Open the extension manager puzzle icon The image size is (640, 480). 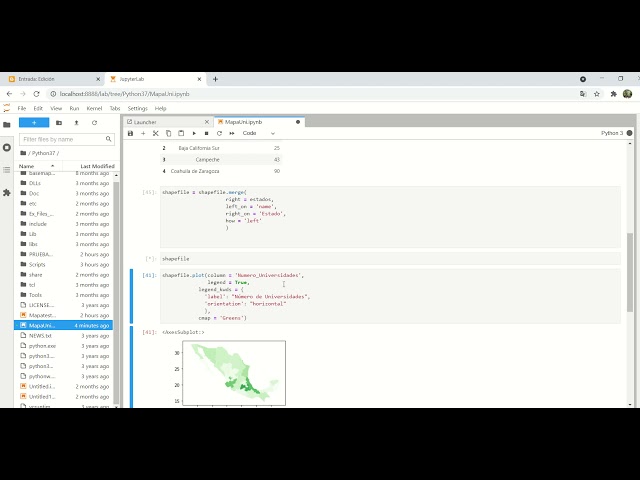[x=7, y=192]
